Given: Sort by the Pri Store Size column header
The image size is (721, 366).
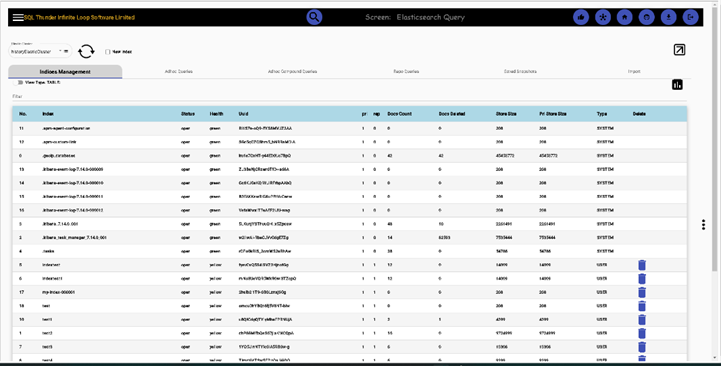Looking at the screenshot, I should (553, 114).
